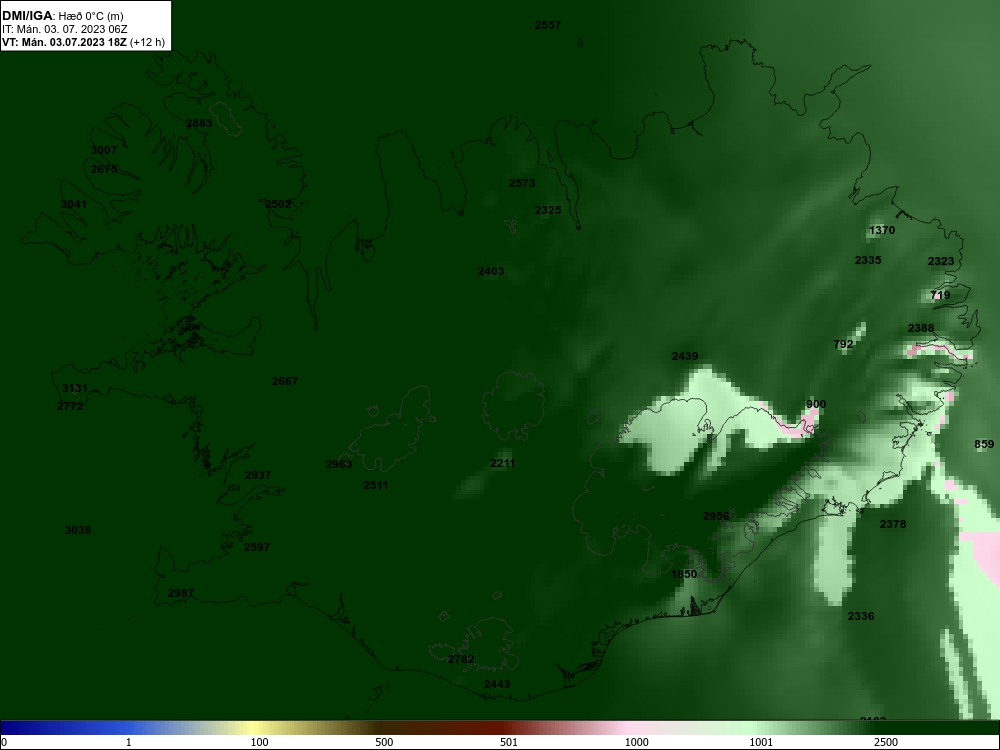Click the 2323 map value
This screenshot has width=1000, height=750.
[x=941, y=261]
